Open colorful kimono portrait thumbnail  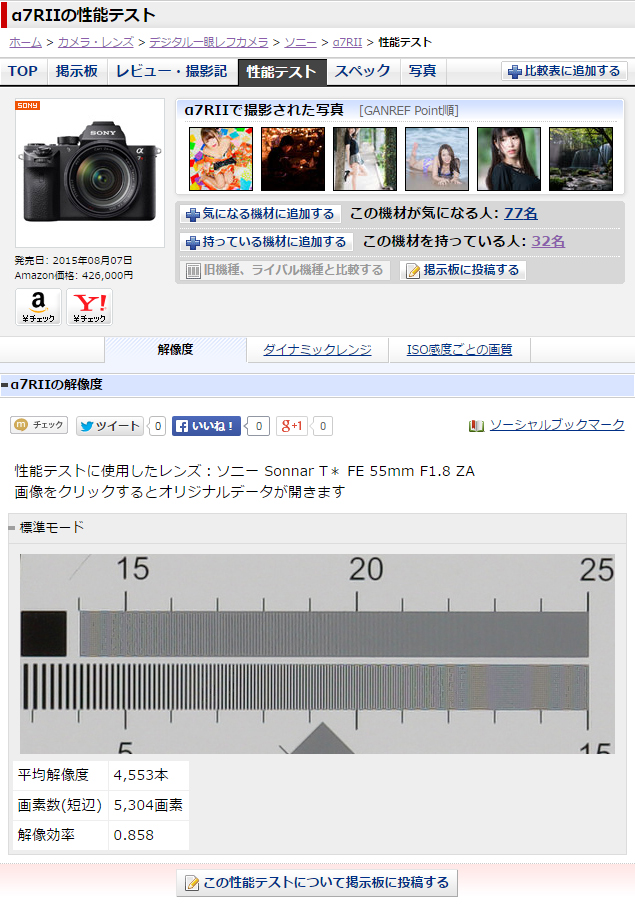221,159
